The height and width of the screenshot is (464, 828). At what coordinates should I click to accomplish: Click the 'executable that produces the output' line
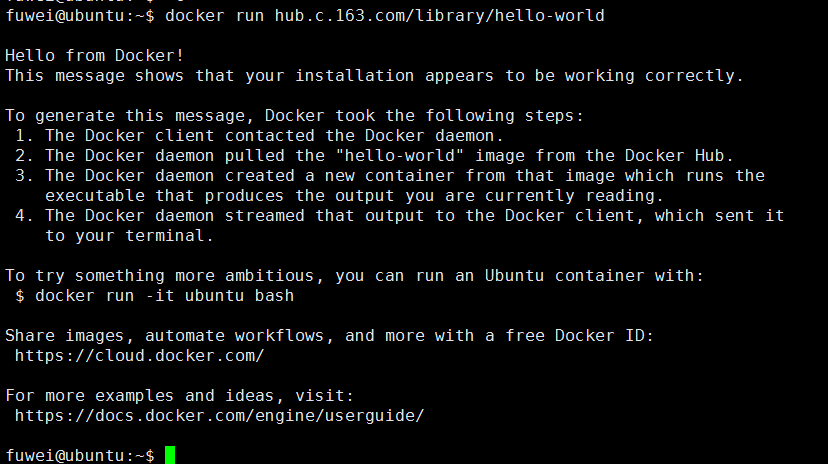coord(354,196)
